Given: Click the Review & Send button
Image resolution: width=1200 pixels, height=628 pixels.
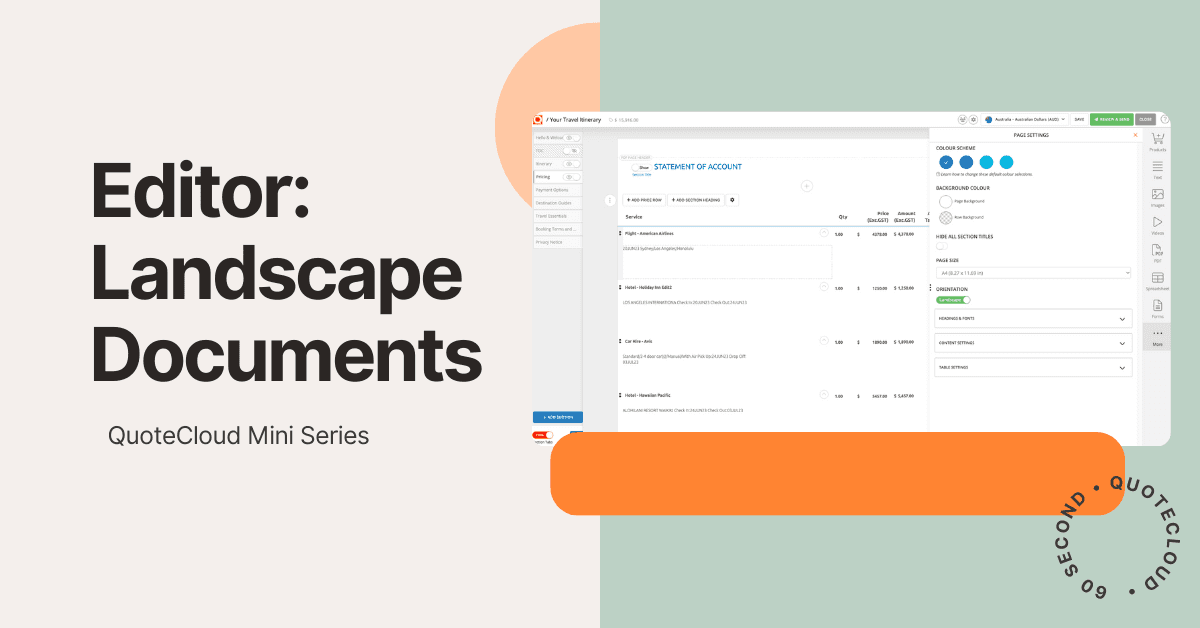Looking at the screenshot, I should point(1111,119).
